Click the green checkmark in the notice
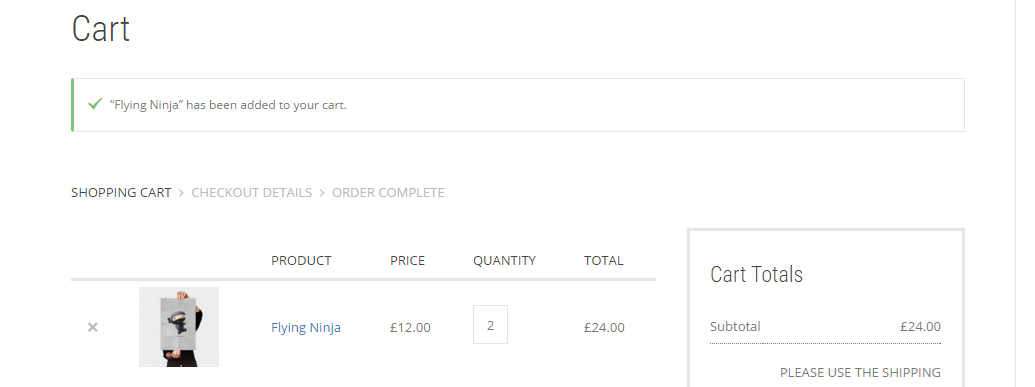Viewport: 1035px width, 387px height. [95, 104]
